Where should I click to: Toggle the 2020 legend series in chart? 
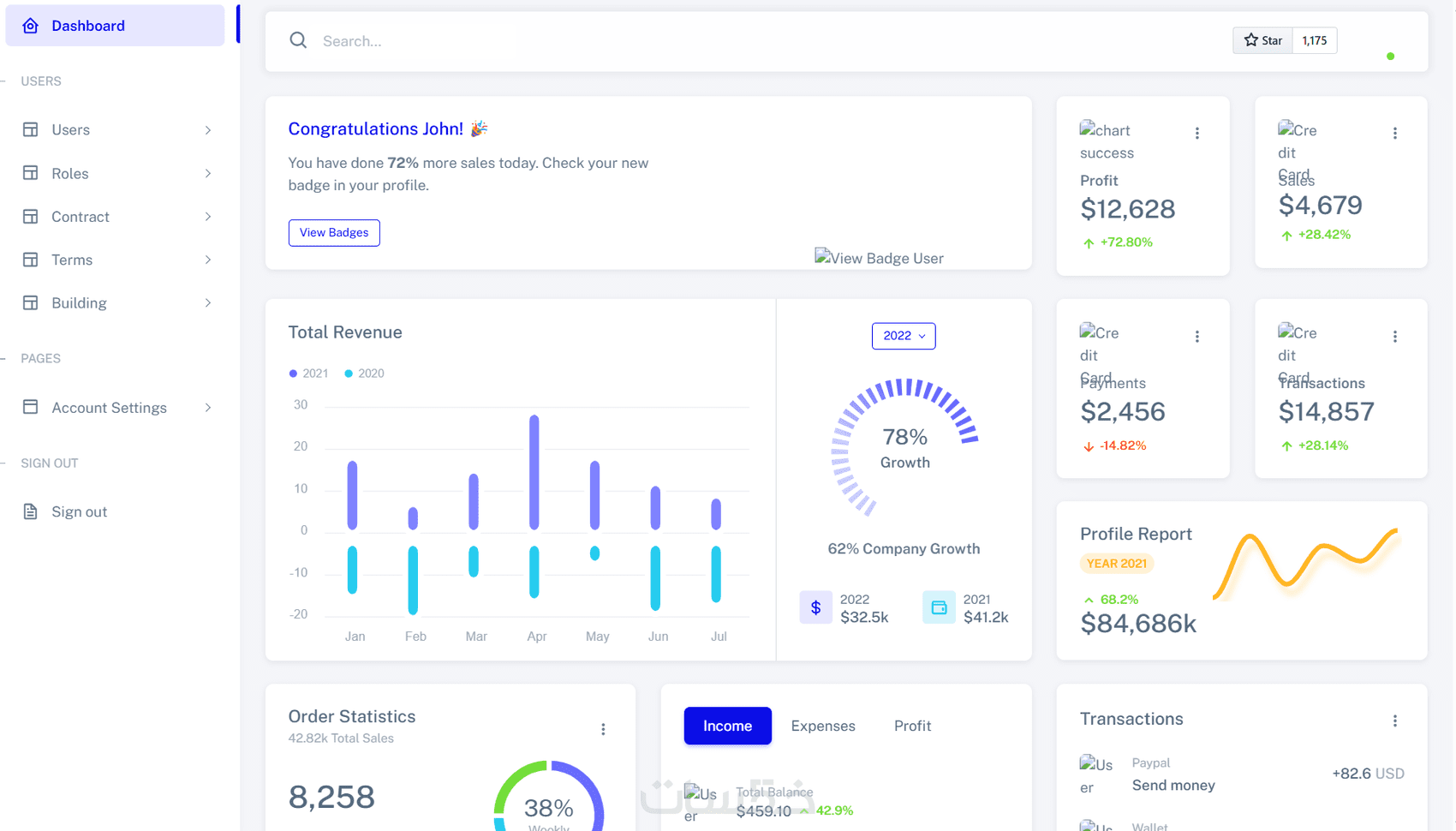tap(365, 374)
